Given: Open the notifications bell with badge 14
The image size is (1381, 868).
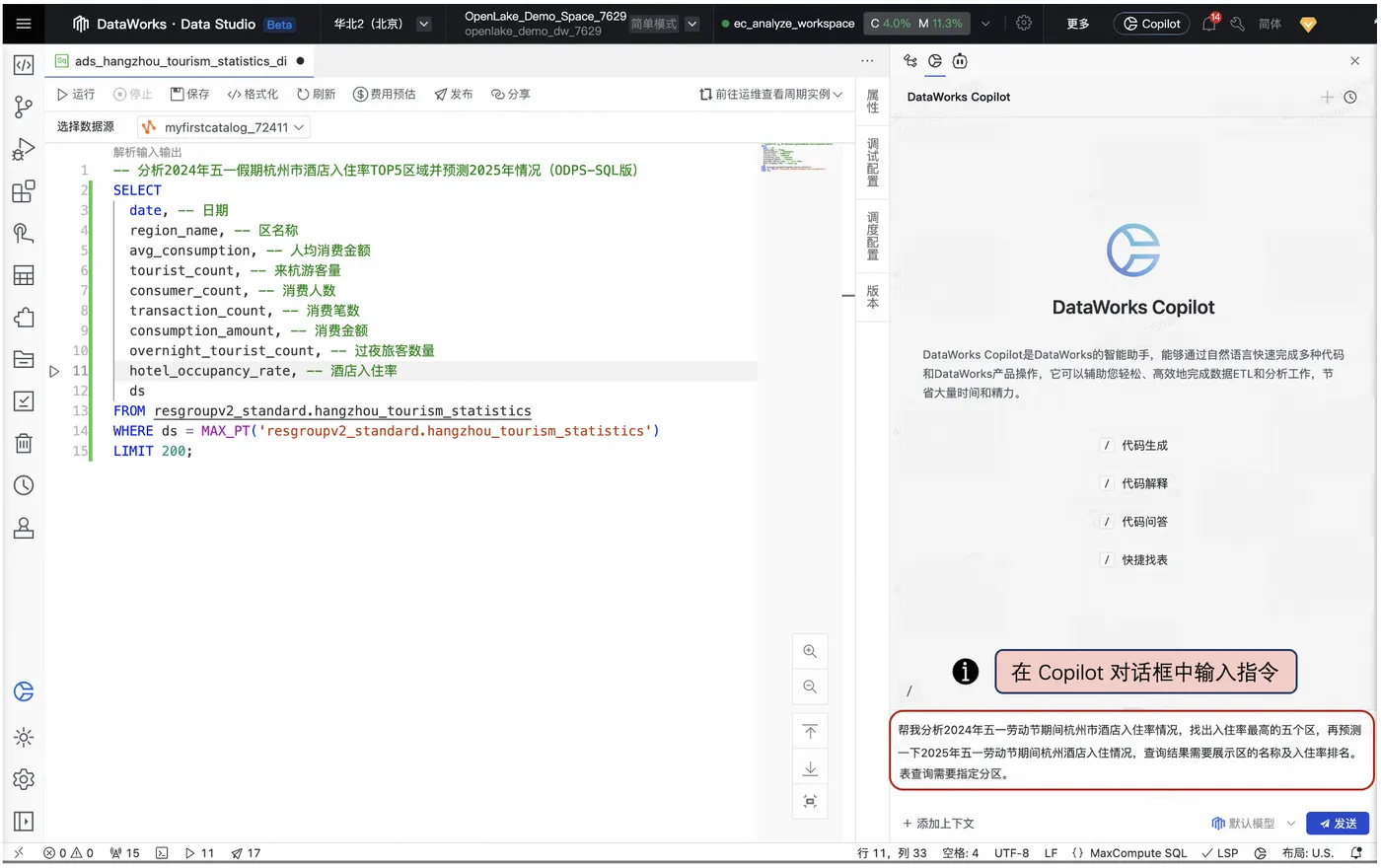Looking at the screenshot, I should click(1209, 23).
